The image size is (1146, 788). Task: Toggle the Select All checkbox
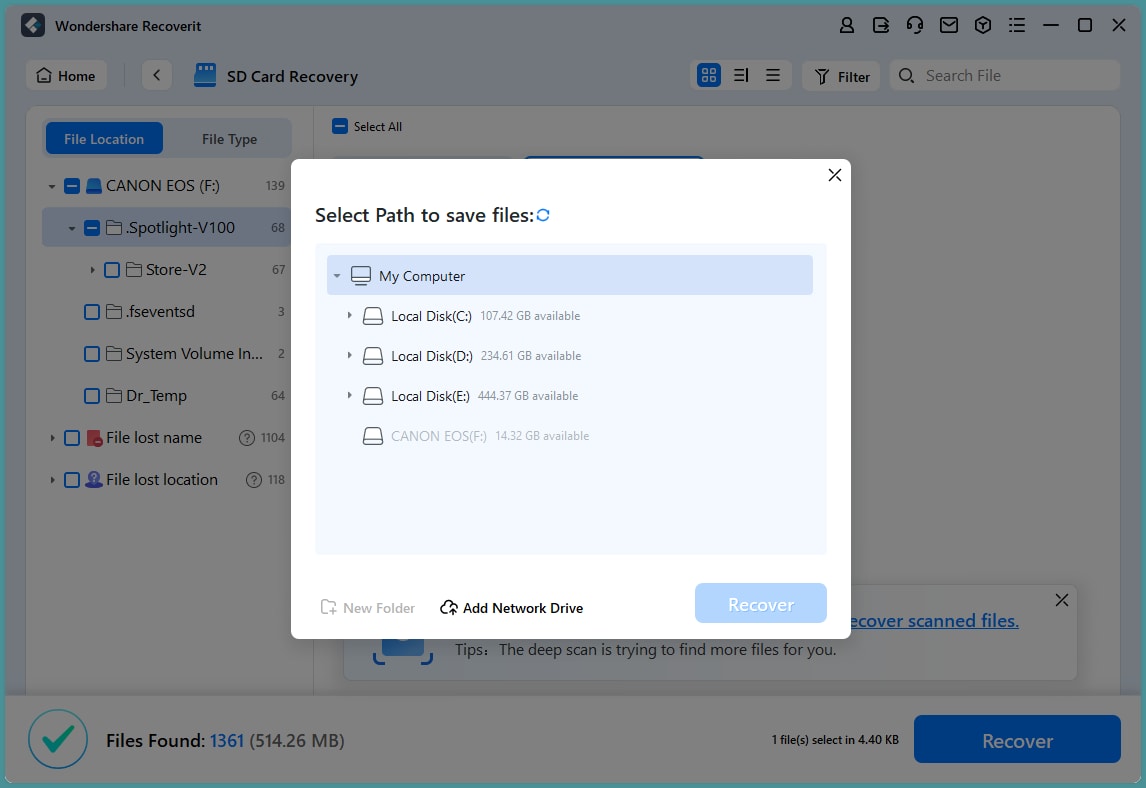pyautogui.click(x=340, y=126)
